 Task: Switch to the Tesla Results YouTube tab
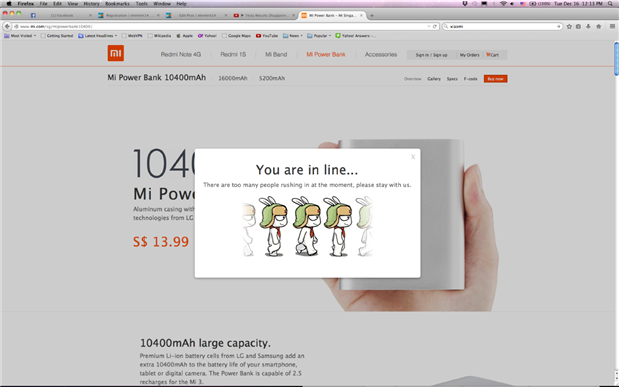point(264,15)
